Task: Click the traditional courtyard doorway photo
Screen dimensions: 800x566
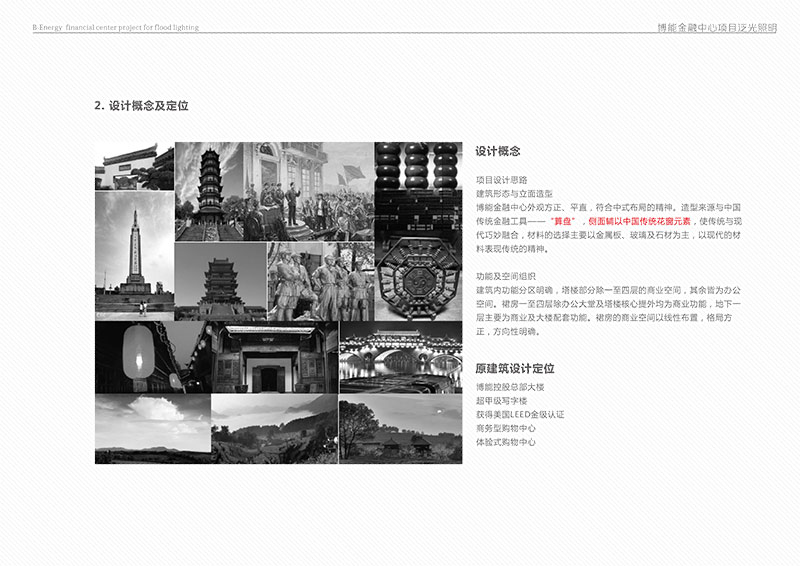Action: pyautogui.click(x=273, y=357)
